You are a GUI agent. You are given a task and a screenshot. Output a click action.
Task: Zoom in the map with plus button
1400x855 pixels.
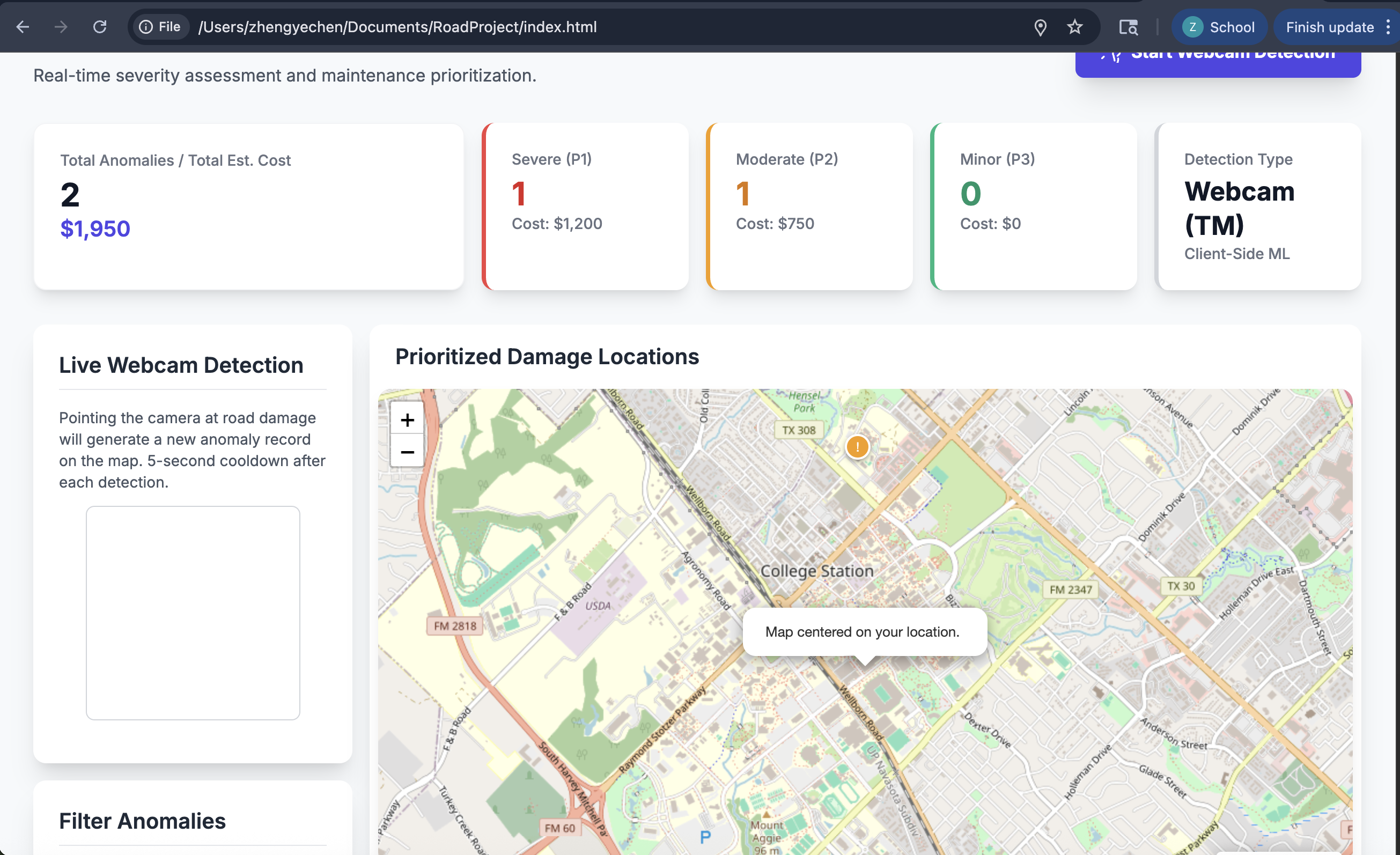[x=407, y=420]
